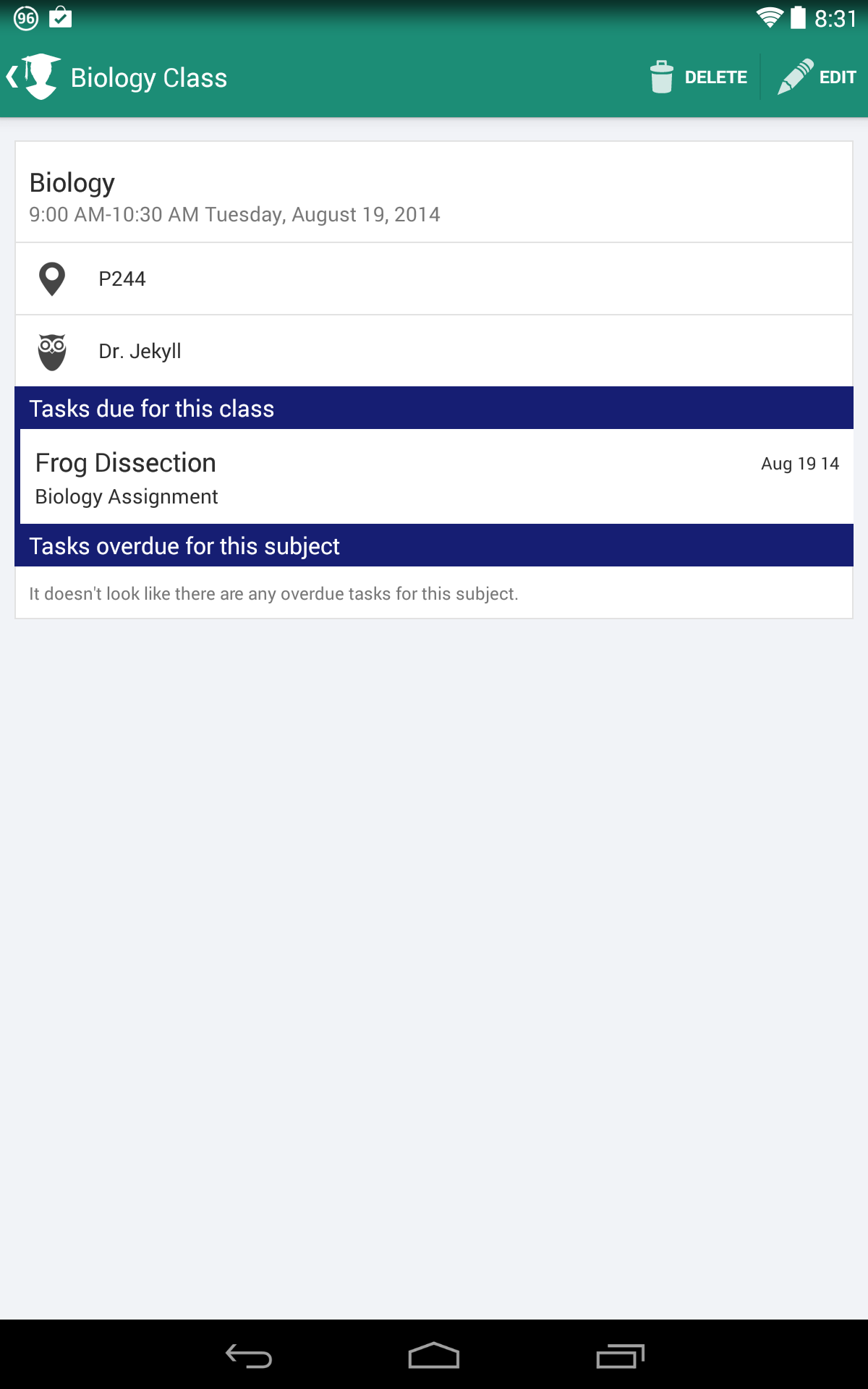Image resolution: width=868 pixels, height=1389 pixels.
Task: Tap the pencil edit icon
Action: pyautogui.click(x=795, y=77)
